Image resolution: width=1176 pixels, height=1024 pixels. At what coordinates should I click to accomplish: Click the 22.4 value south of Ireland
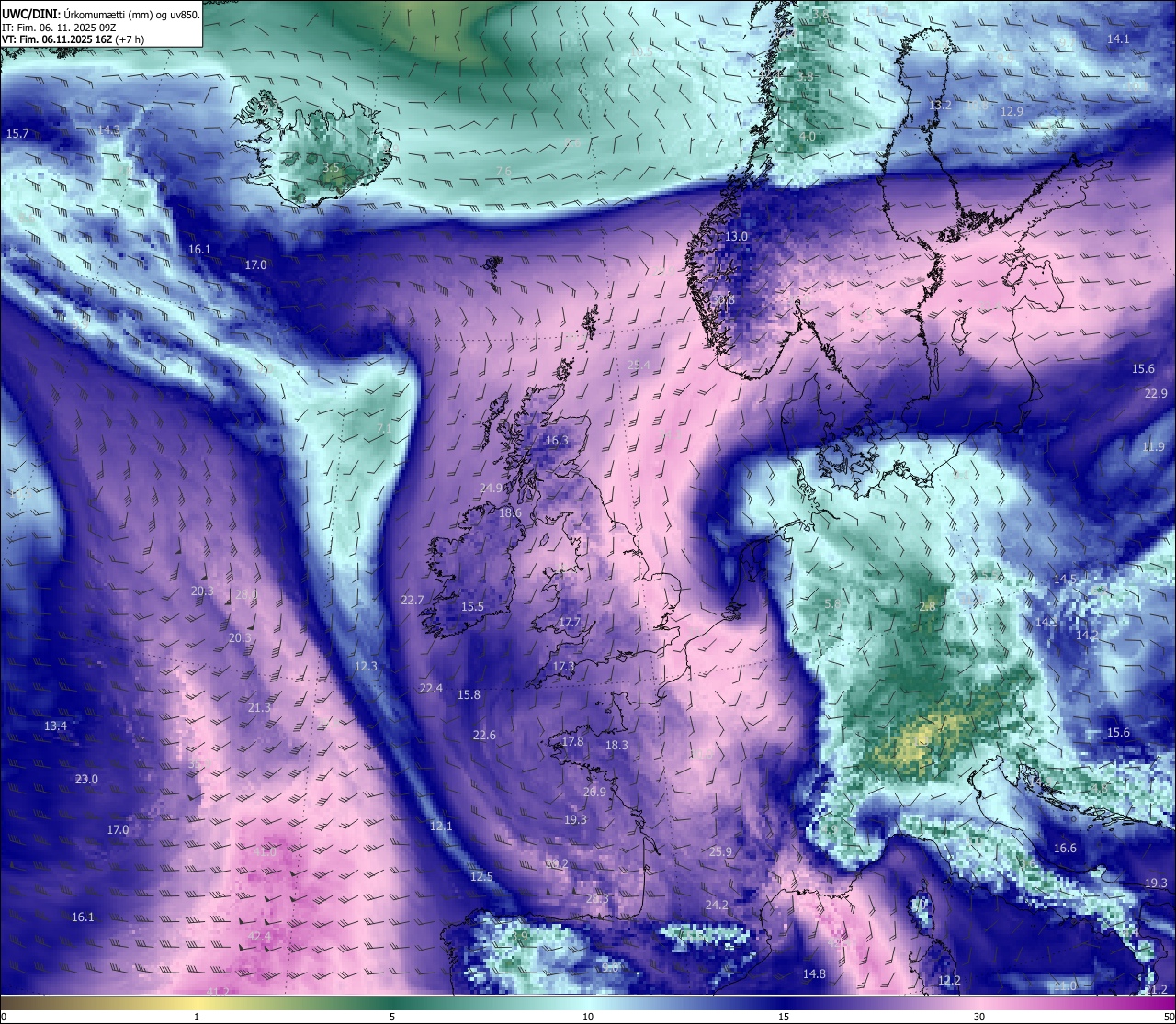coord(431,688)
